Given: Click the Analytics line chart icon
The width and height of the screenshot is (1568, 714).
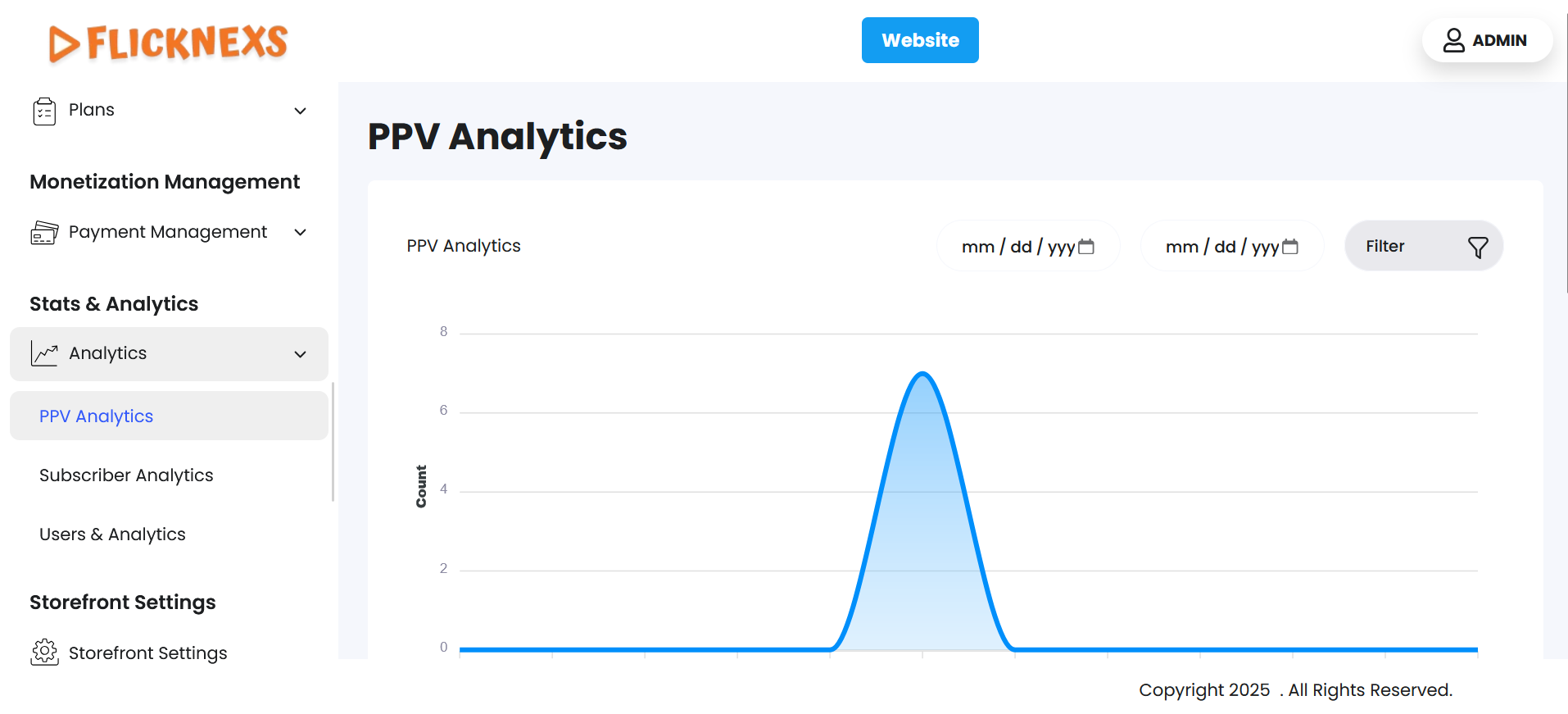Looking at the screenshot, I should [44, 353].
